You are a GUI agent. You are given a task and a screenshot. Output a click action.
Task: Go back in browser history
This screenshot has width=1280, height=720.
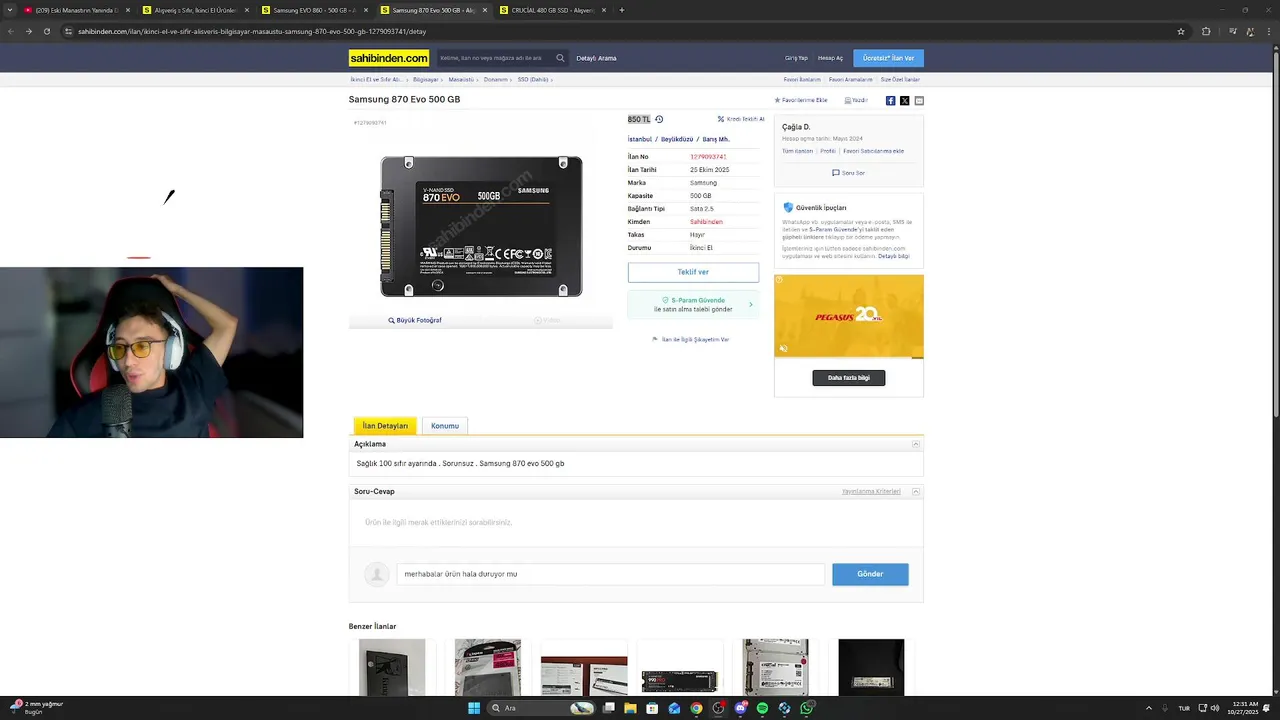[x=10, y=31]
